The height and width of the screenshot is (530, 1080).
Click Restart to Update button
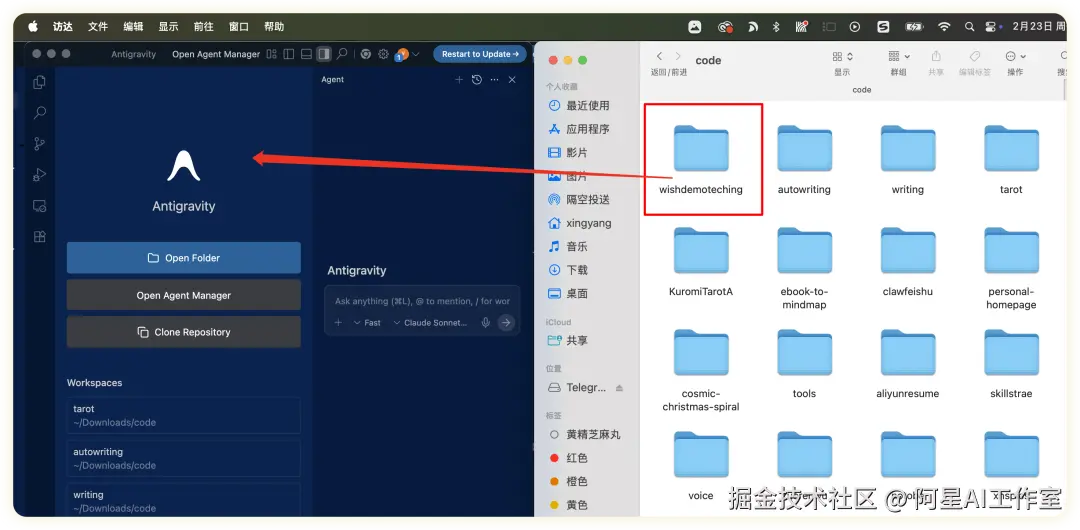point(480,54)
